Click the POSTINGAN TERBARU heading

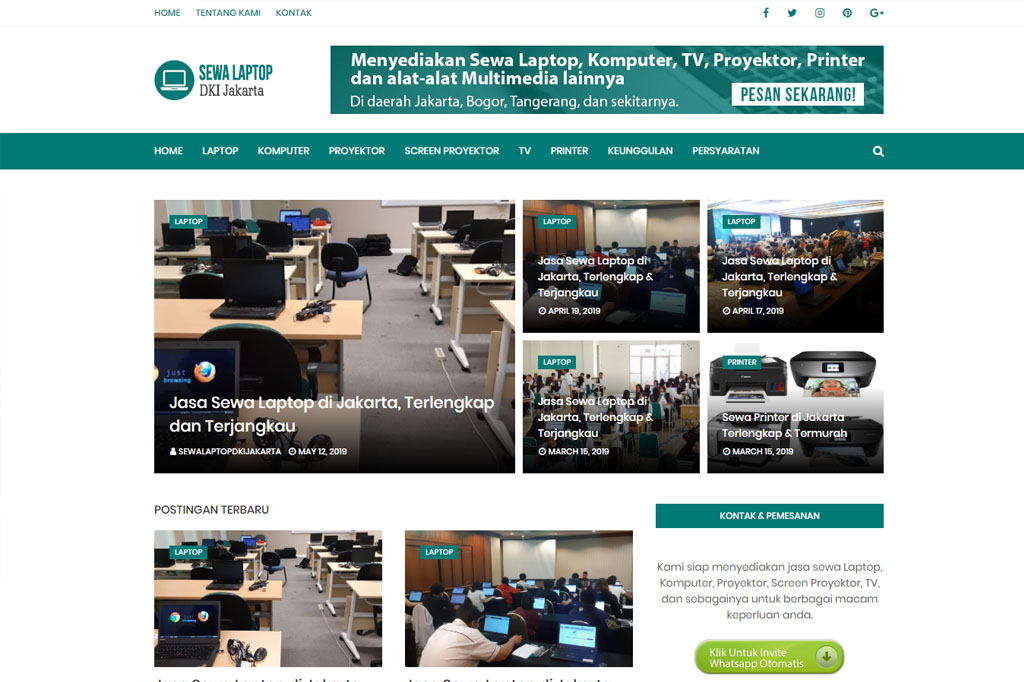coord(212,510)
